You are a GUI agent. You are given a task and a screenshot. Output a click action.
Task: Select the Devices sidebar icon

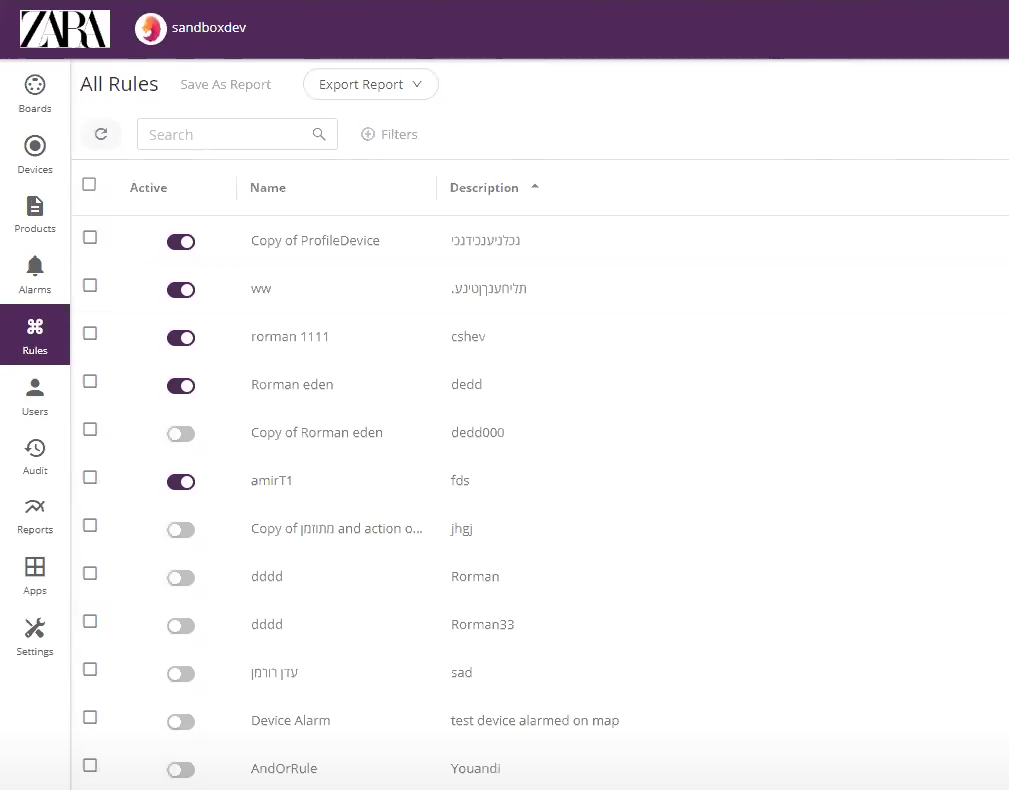point(34,152)
